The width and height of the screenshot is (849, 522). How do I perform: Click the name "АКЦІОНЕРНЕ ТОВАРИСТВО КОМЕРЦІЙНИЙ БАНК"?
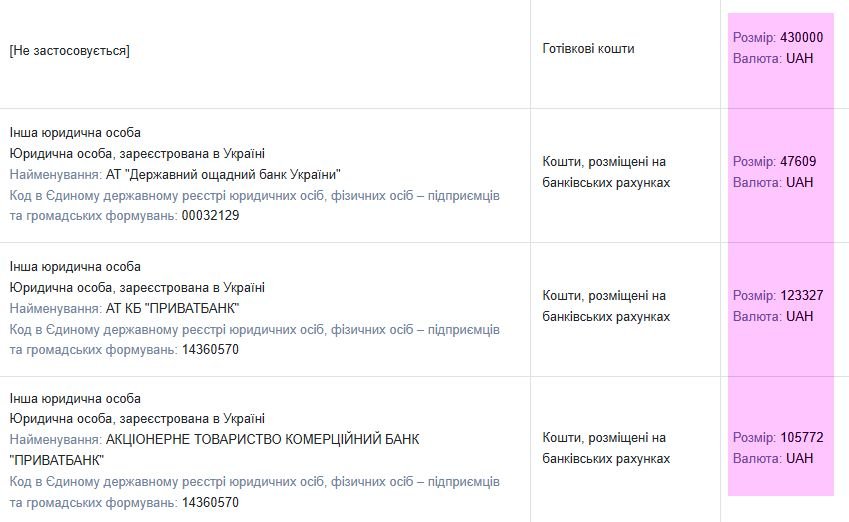click(263, 439)
